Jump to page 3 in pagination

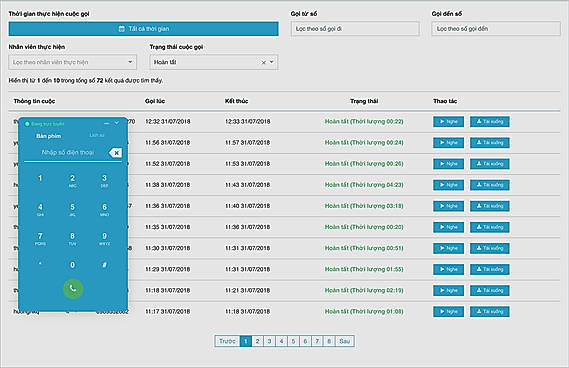point(269,341)
